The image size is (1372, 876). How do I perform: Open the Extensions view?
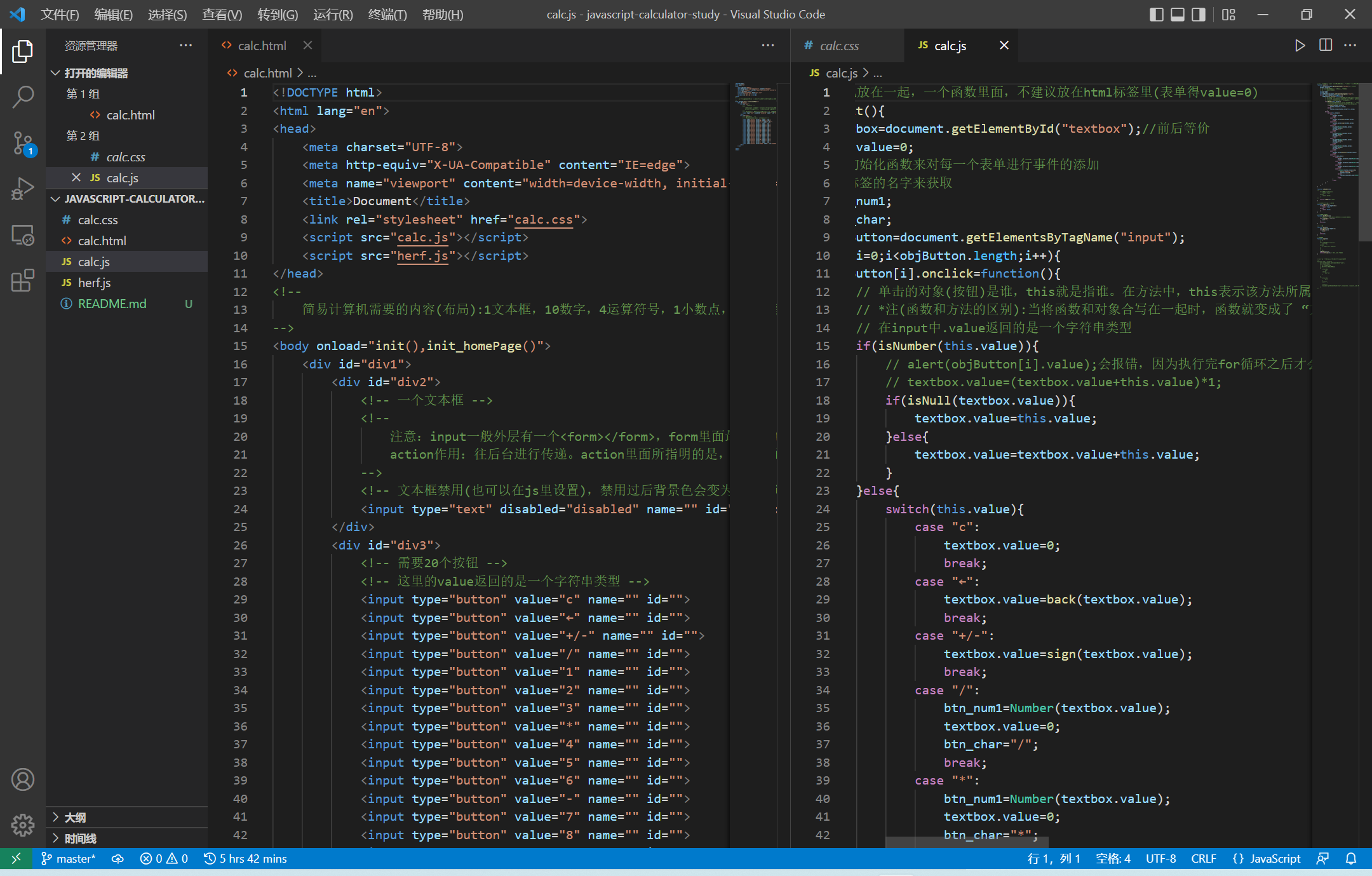pyautogui.click(x=23, y=281)
